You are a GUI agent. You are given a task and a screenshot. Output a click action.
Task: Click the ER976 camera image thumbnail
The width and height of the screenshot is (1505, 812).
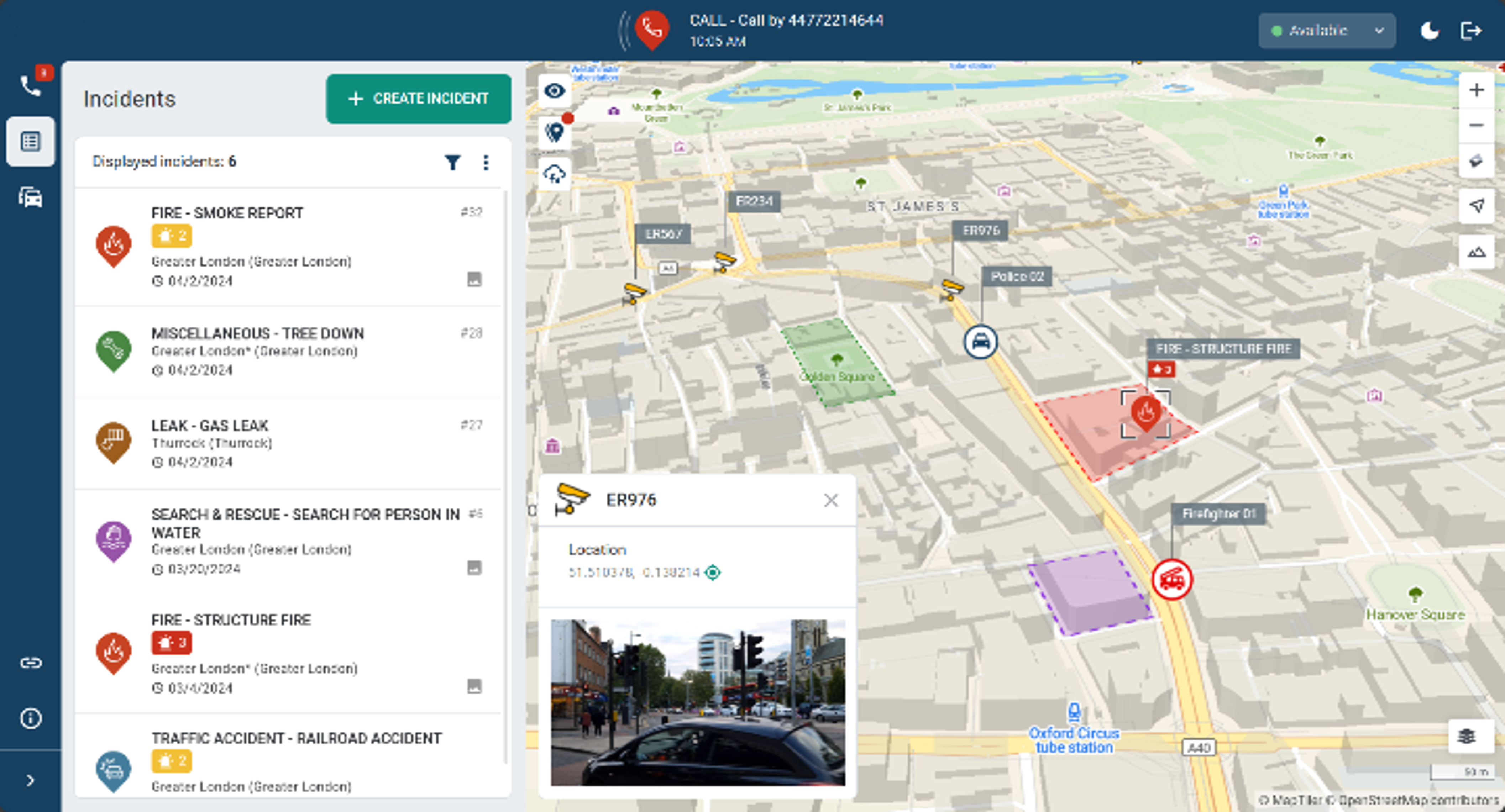pyautogui.click(x=698, y=702)
